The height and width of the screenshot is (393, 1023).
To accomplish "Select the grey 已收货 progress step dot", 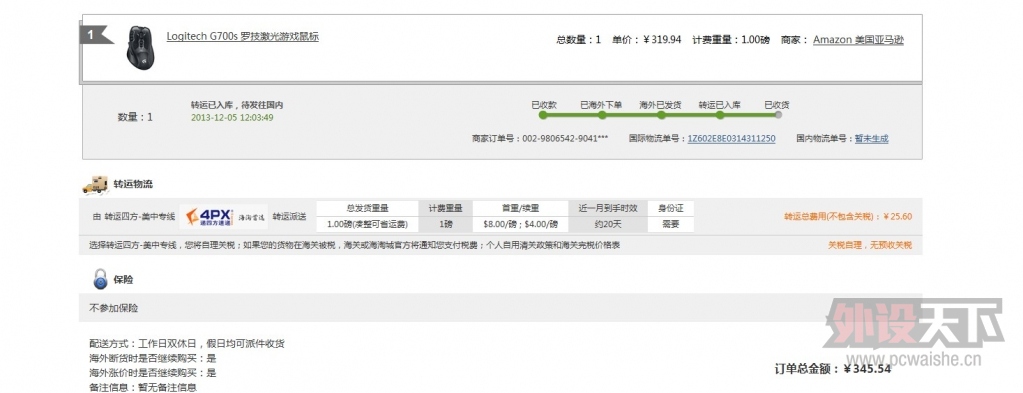I will click(x=778, y=115).
